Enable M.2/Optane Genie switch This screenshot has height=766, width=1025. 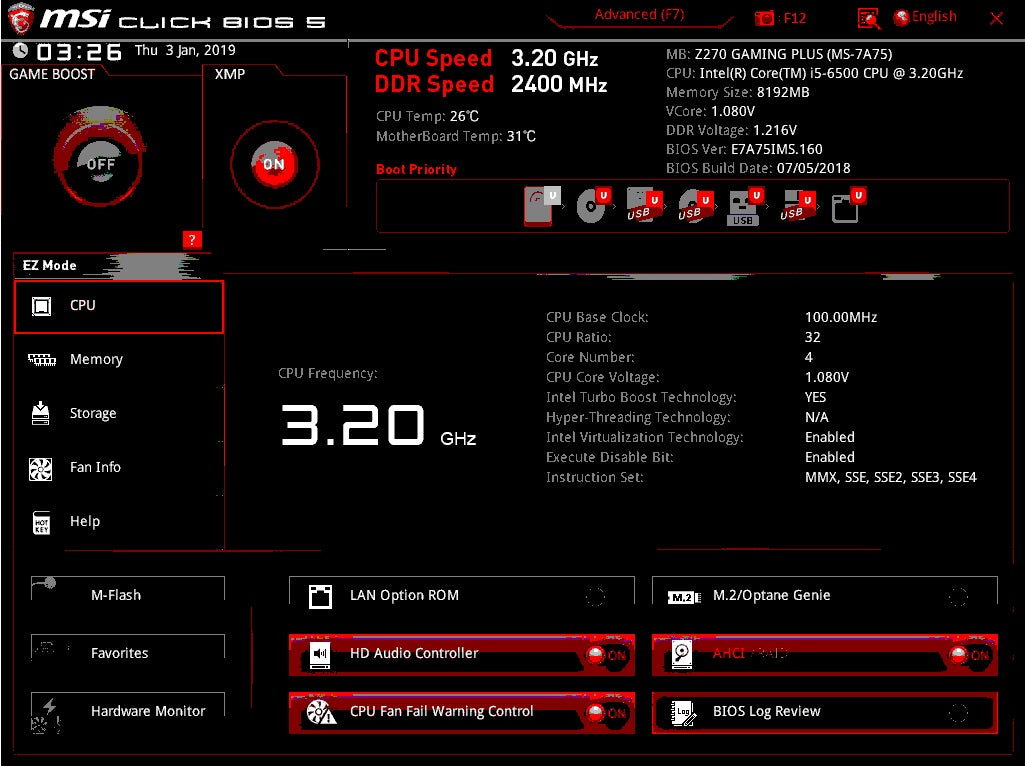[x=958, y=596]
